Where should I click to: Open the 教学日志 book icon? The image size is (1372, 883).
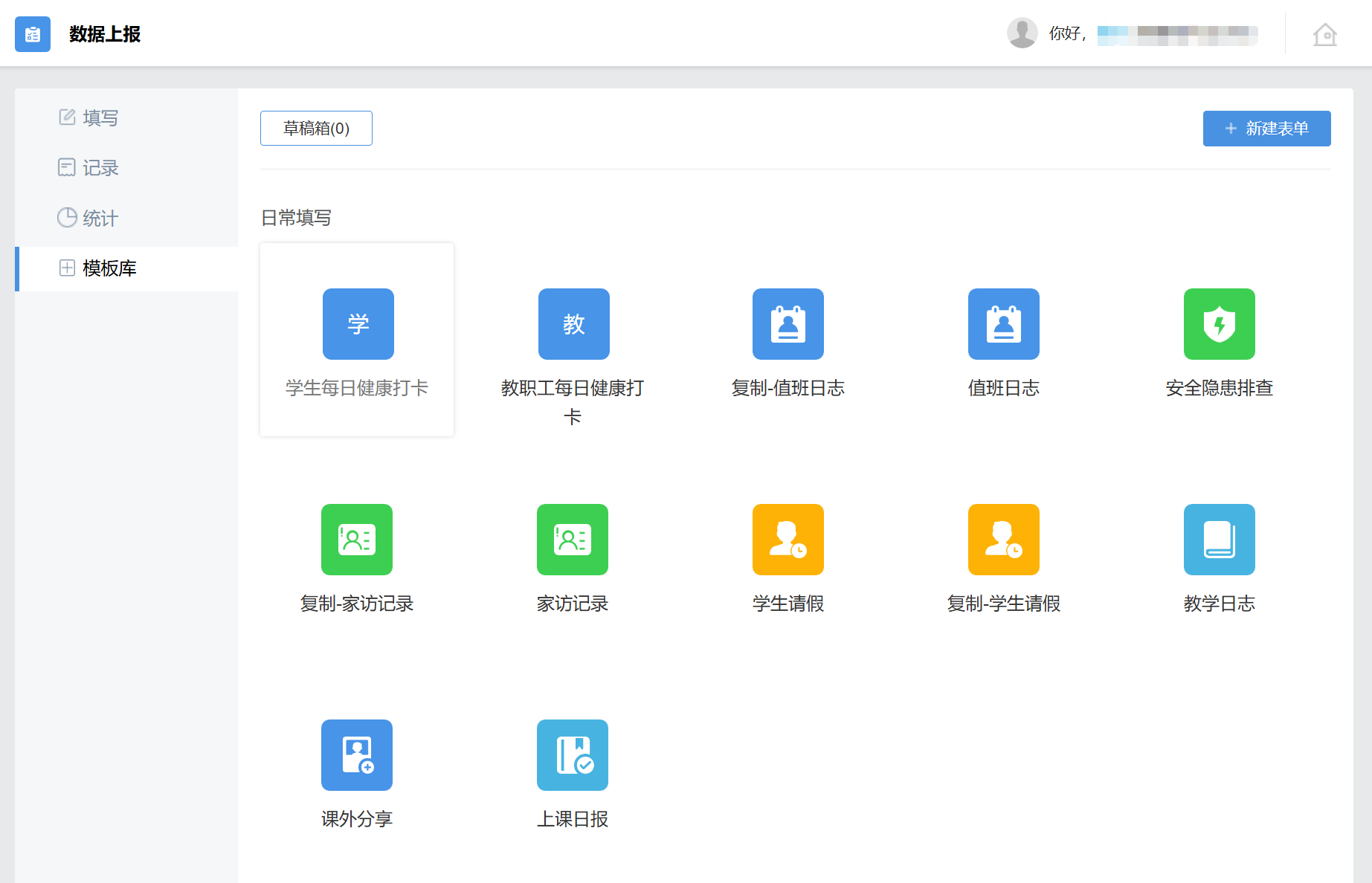pyautogui.click(x=1219, y=540)
